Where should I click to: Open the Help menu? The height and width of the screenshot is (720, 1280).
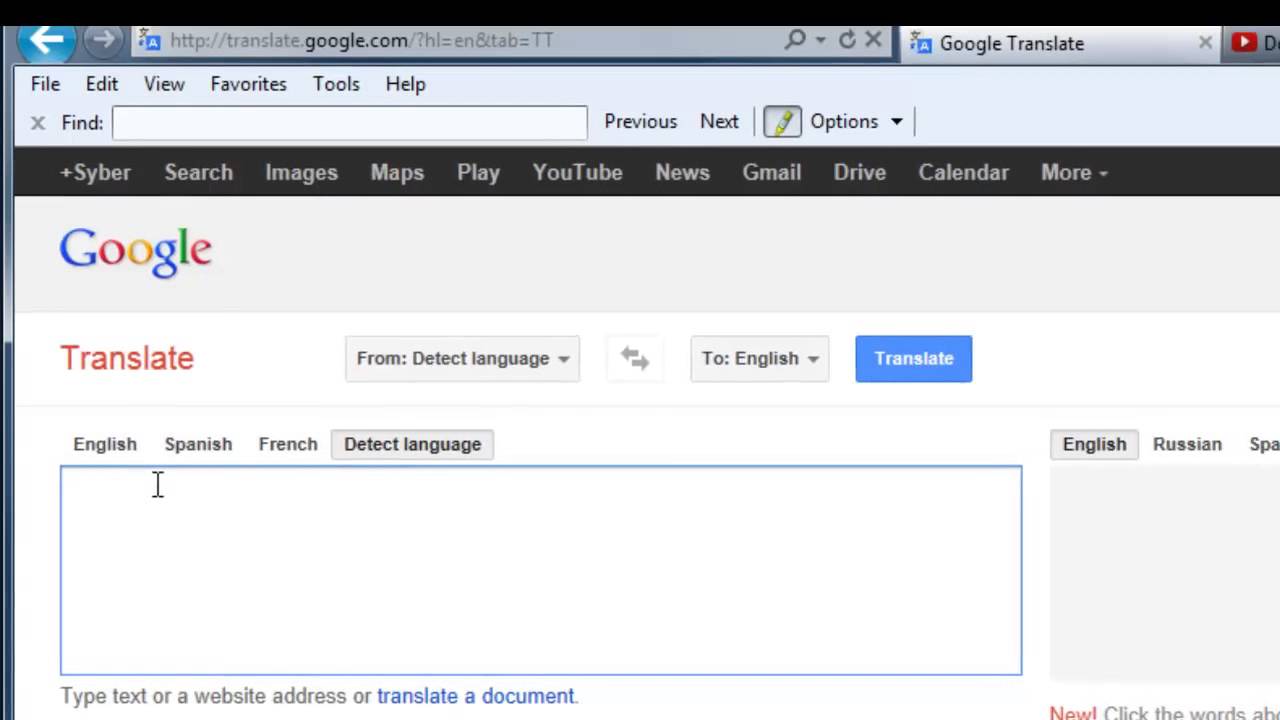(x=405, y=84)
